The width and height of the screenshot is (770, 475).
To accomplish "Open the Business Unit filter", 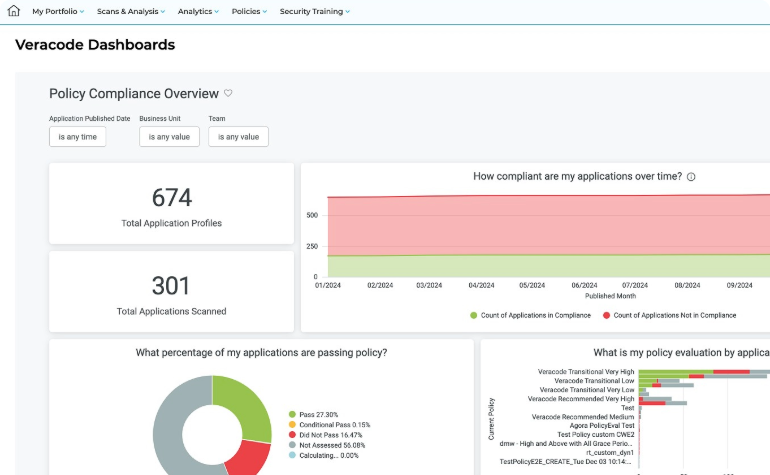I will pos(169,137).
